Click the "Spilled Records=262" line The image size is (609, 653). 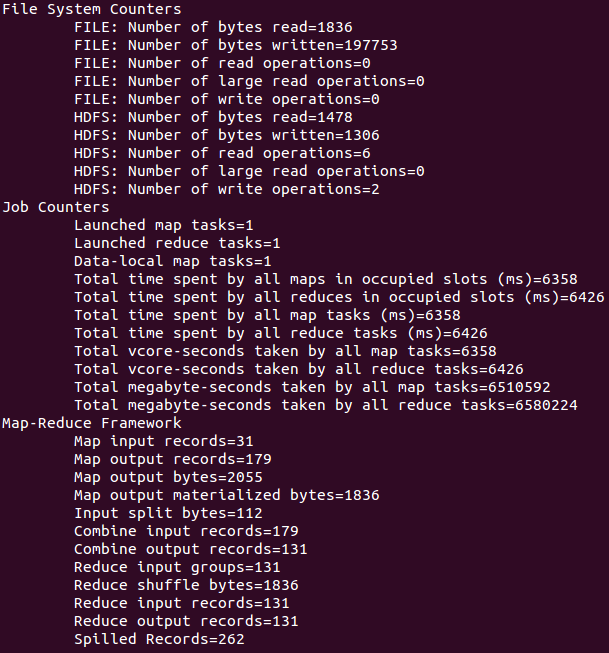pyautogui.click(x=159, y=639)
